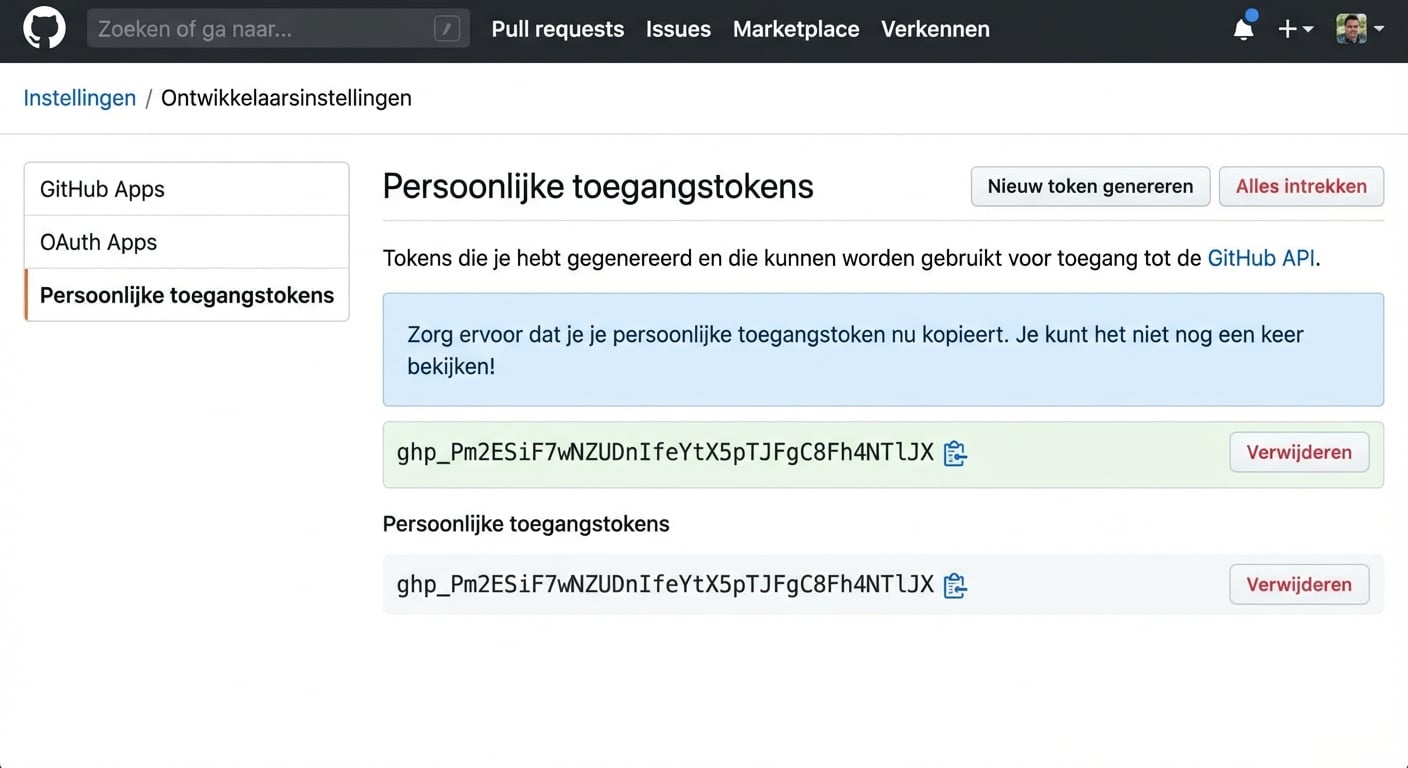Open the Issues navigation item
This screenshot has width=1408, height=768.
[x=678, y=29]
